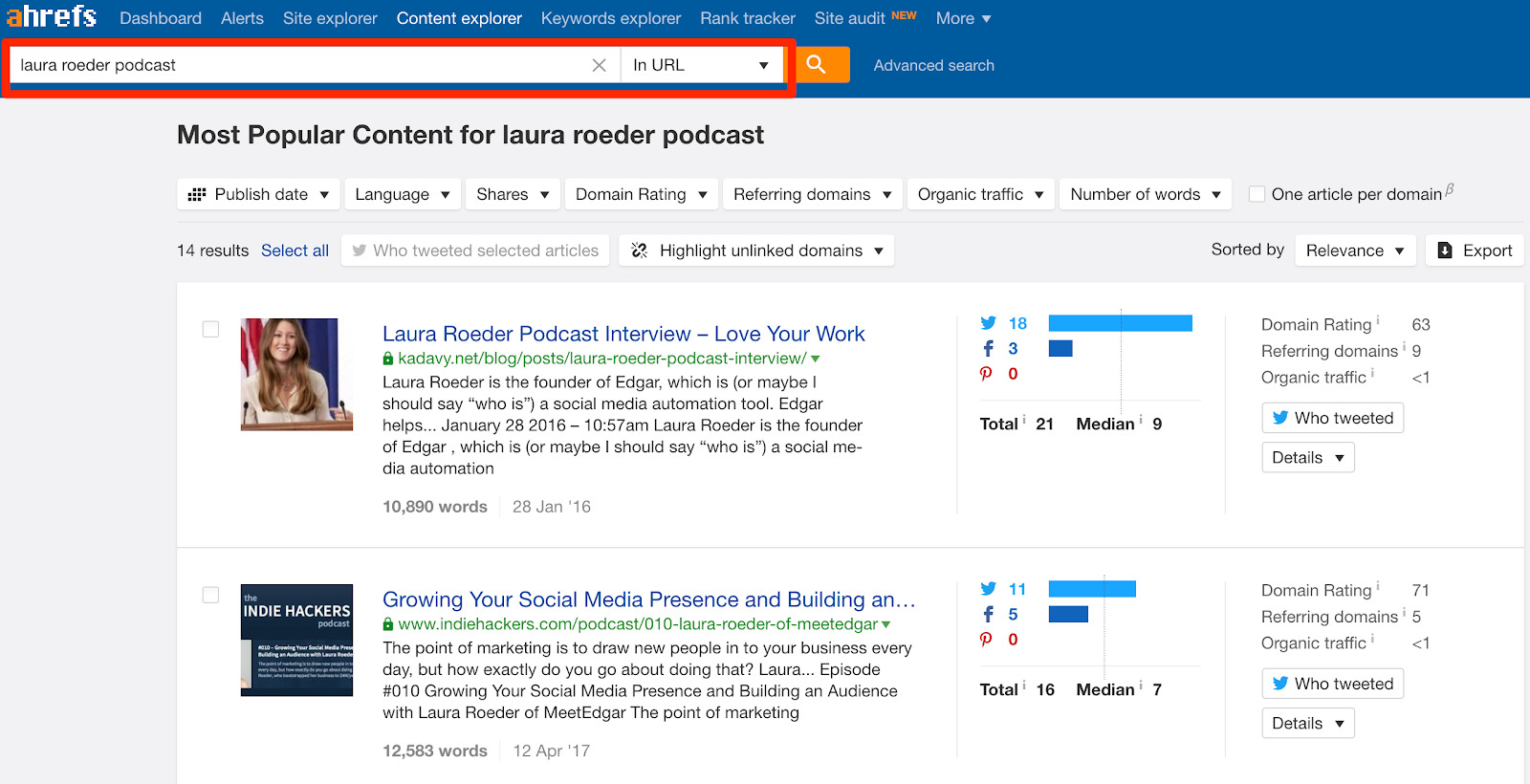Image resolution: width=1530 pixels, height=784 pixels.
Task: Clear the search query with X icon
Action: (600, 65)
